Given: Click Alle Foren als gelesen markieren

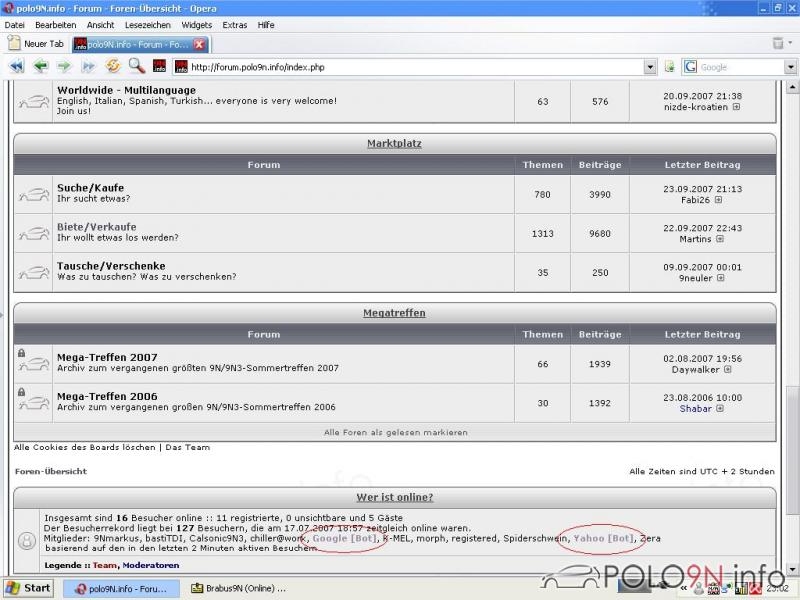Looking at the screenshot, I should pos(395,432).
